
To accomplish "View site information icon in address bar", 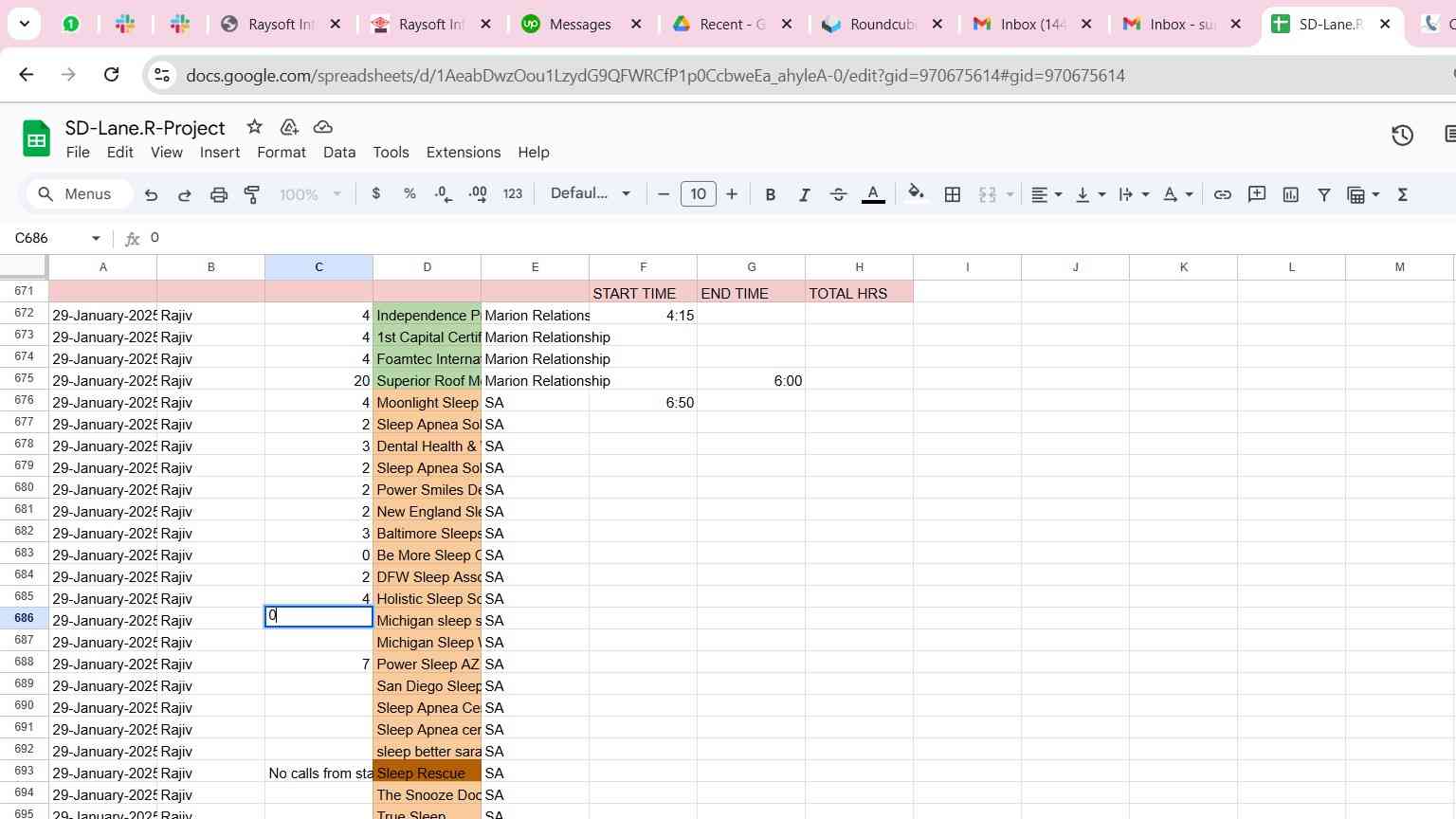I will coord(162,75).
